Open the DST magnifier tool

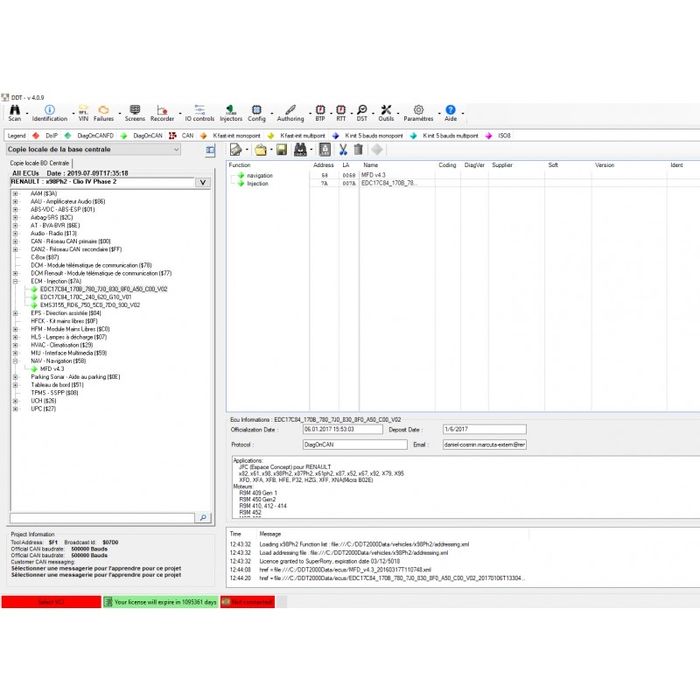click(362, 113)
